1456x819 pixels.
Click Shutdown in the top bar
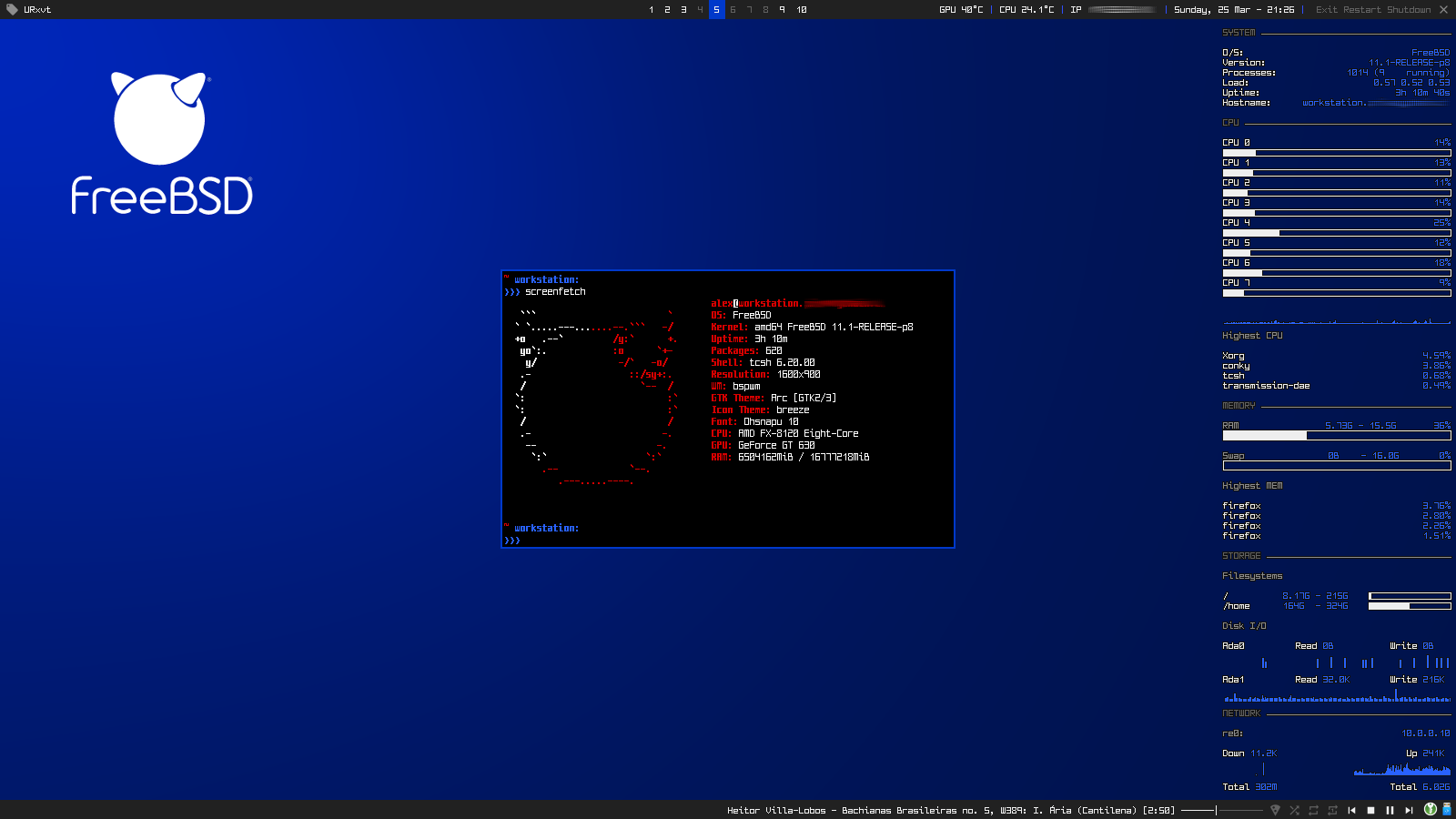pos(1409,10)
